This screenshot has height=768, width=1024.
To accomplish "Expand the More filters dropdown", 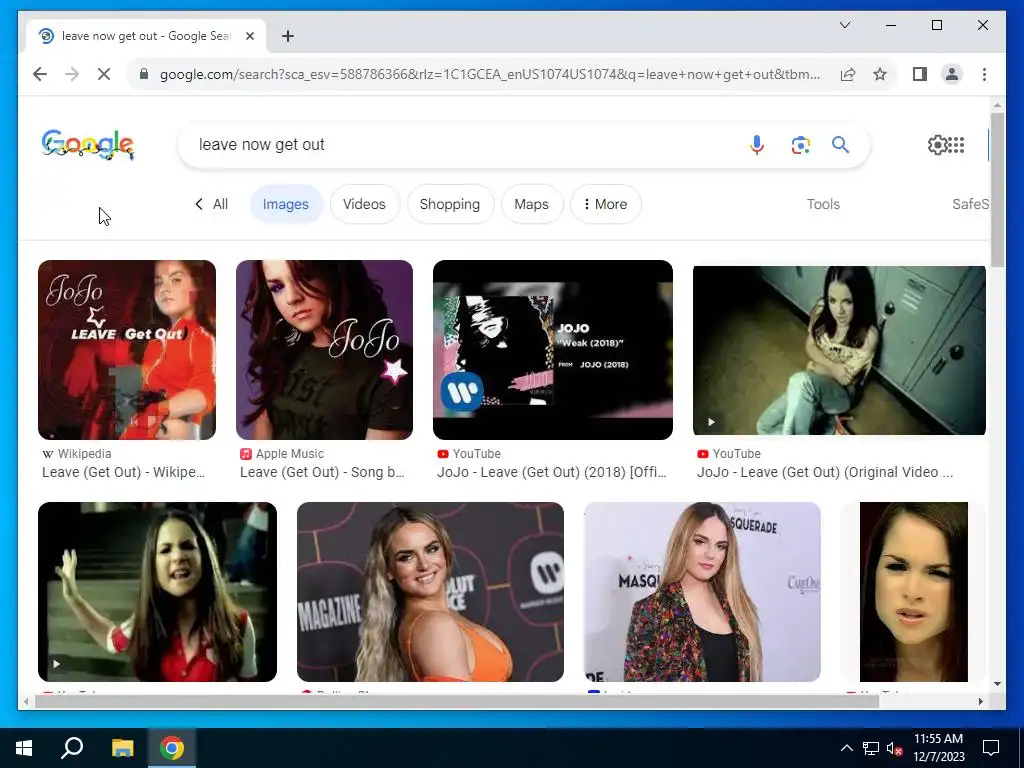I will (x=605, y=204).
